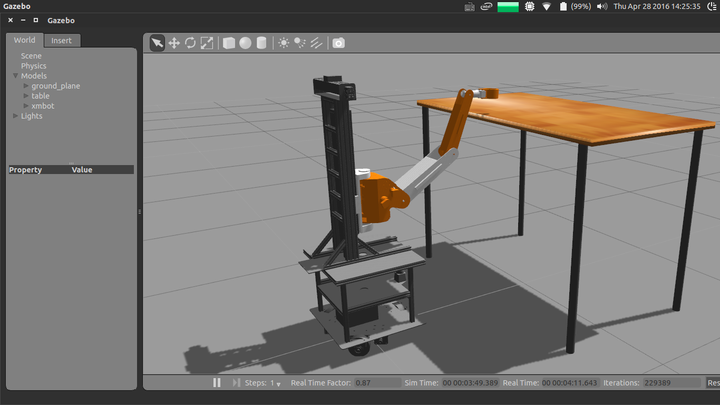This screenshot has height=405, width=720.
Task: Switch to the Insert tab
Action: pos(61,40)
